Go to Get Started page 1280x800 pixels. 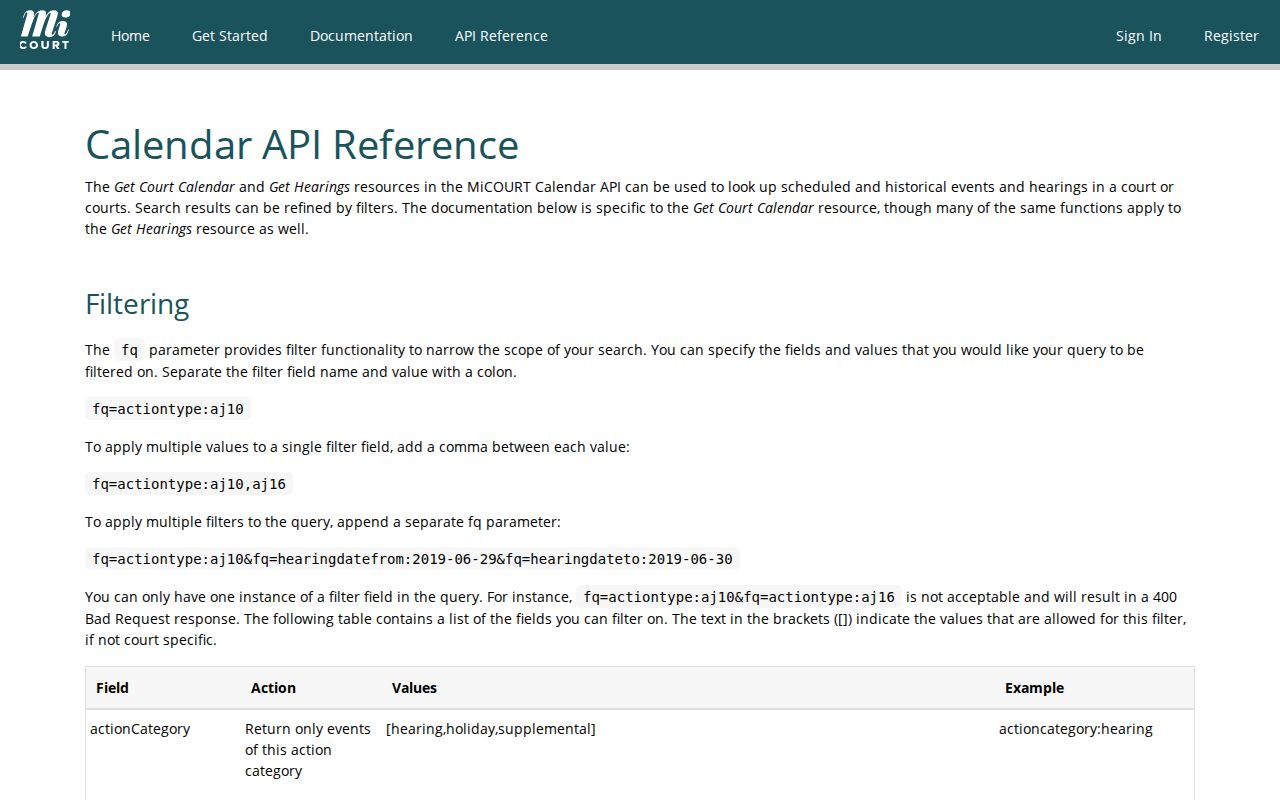230,36
